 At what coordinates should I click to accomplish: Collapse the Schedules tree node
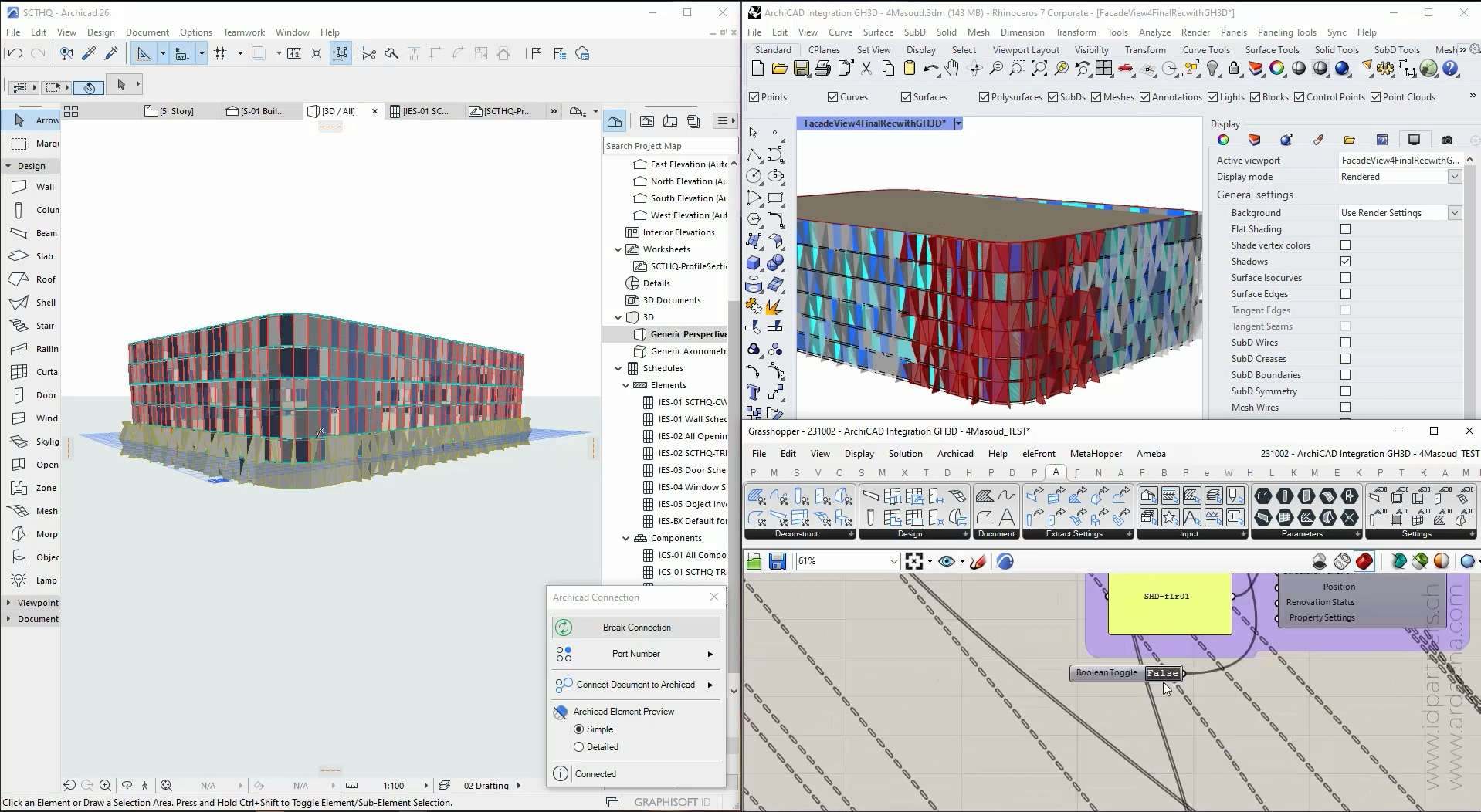pyautogui.click(x=618, y=368)
